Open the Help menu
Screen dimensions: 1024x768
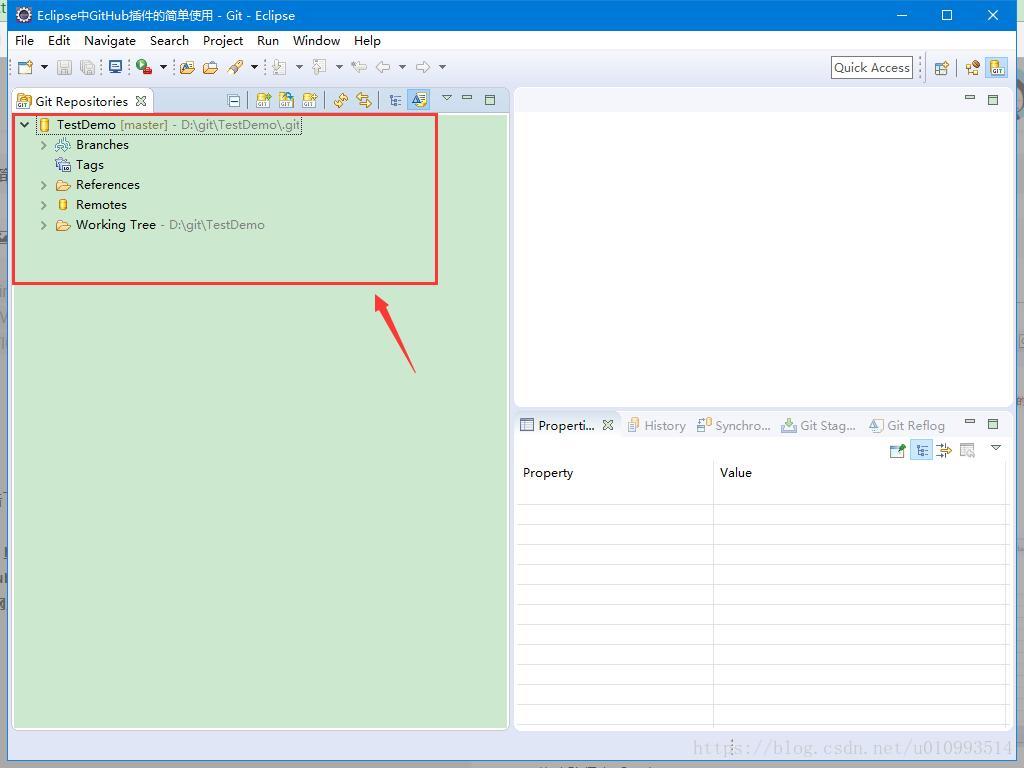(367, 40)
